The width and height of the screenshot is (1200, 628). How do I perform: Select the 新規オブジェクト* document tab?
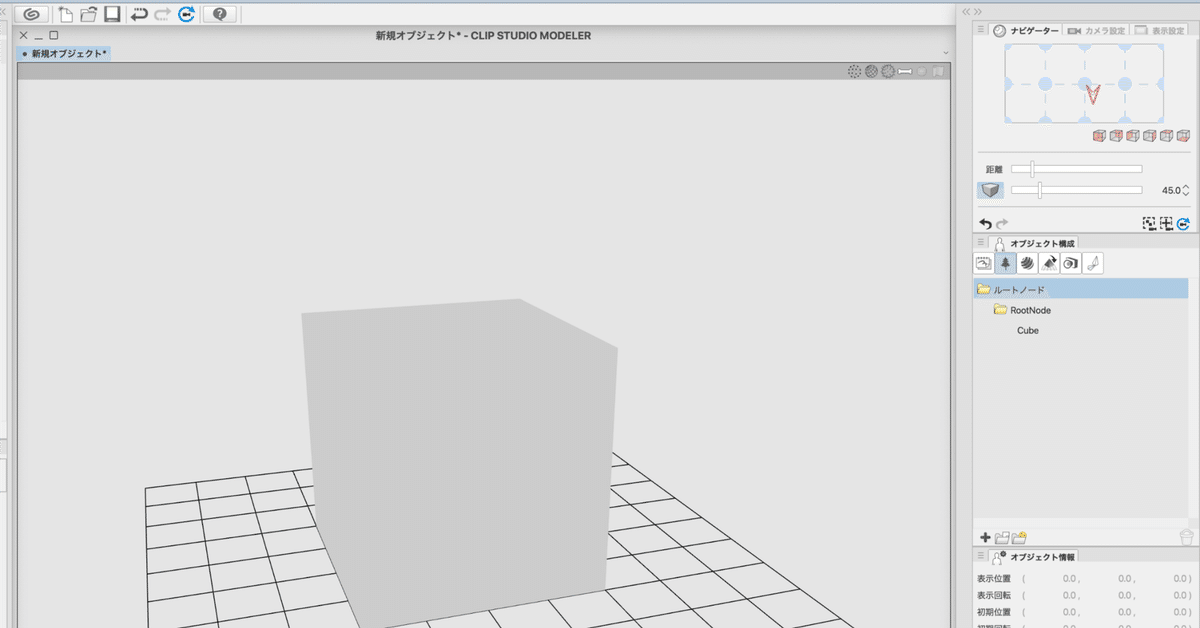point(63,53)
